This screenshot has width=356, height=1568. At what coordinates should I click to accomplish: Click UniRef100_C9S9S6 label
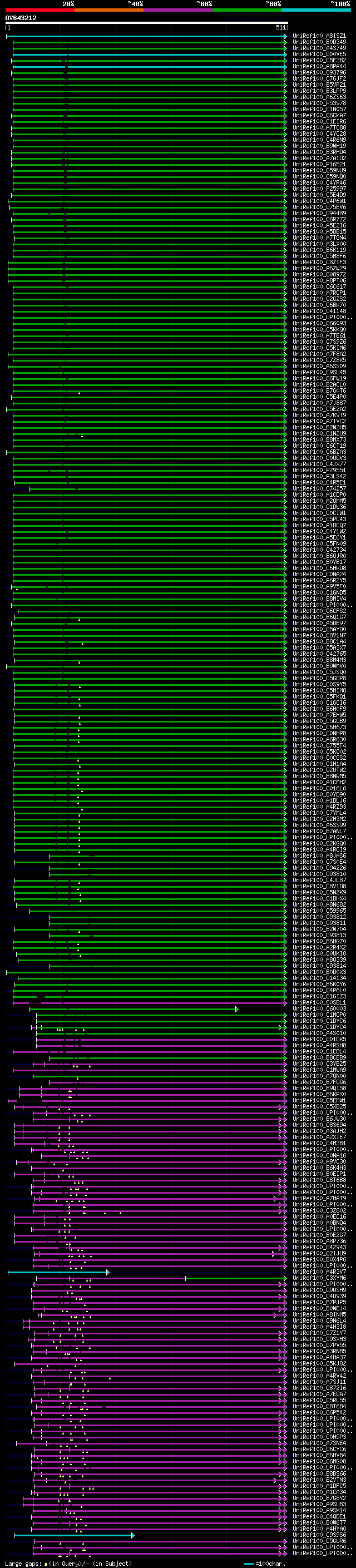[x=319, y=1535]
